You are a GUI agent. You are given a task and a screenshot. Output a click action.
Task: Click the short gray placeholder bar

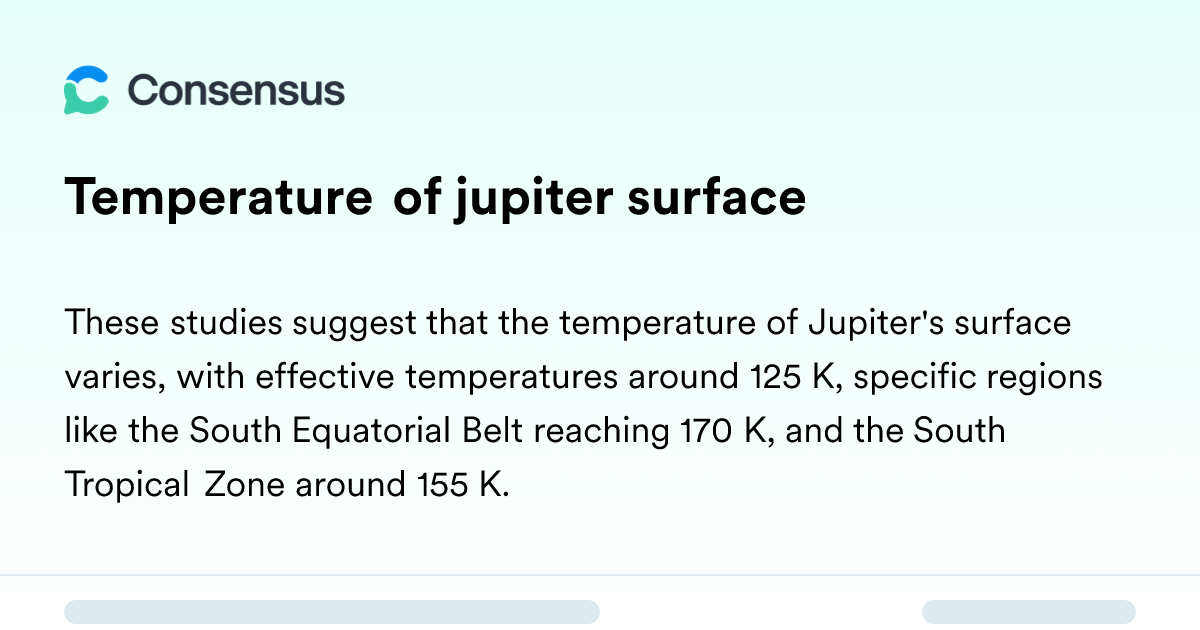[1029, 612]
